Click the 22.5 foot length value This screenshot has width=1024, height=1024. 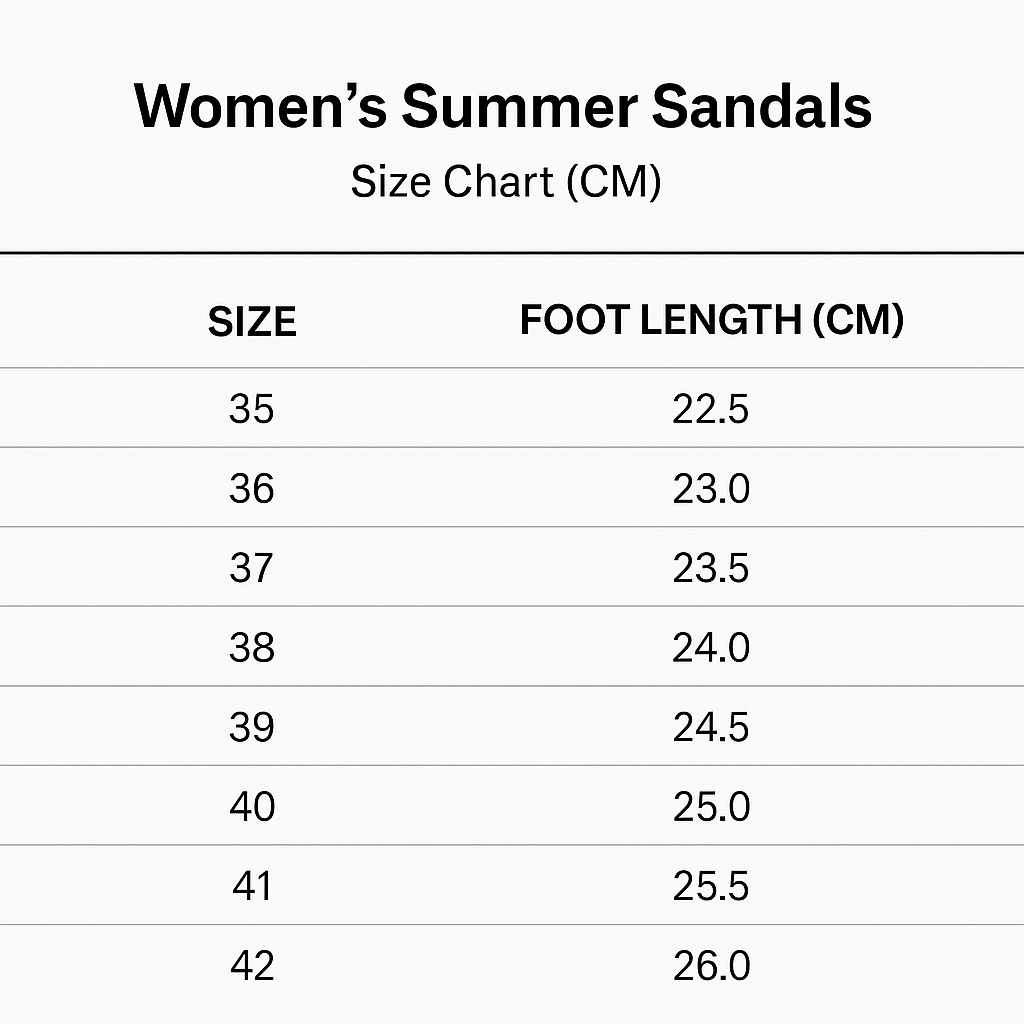tap(710, 409)
